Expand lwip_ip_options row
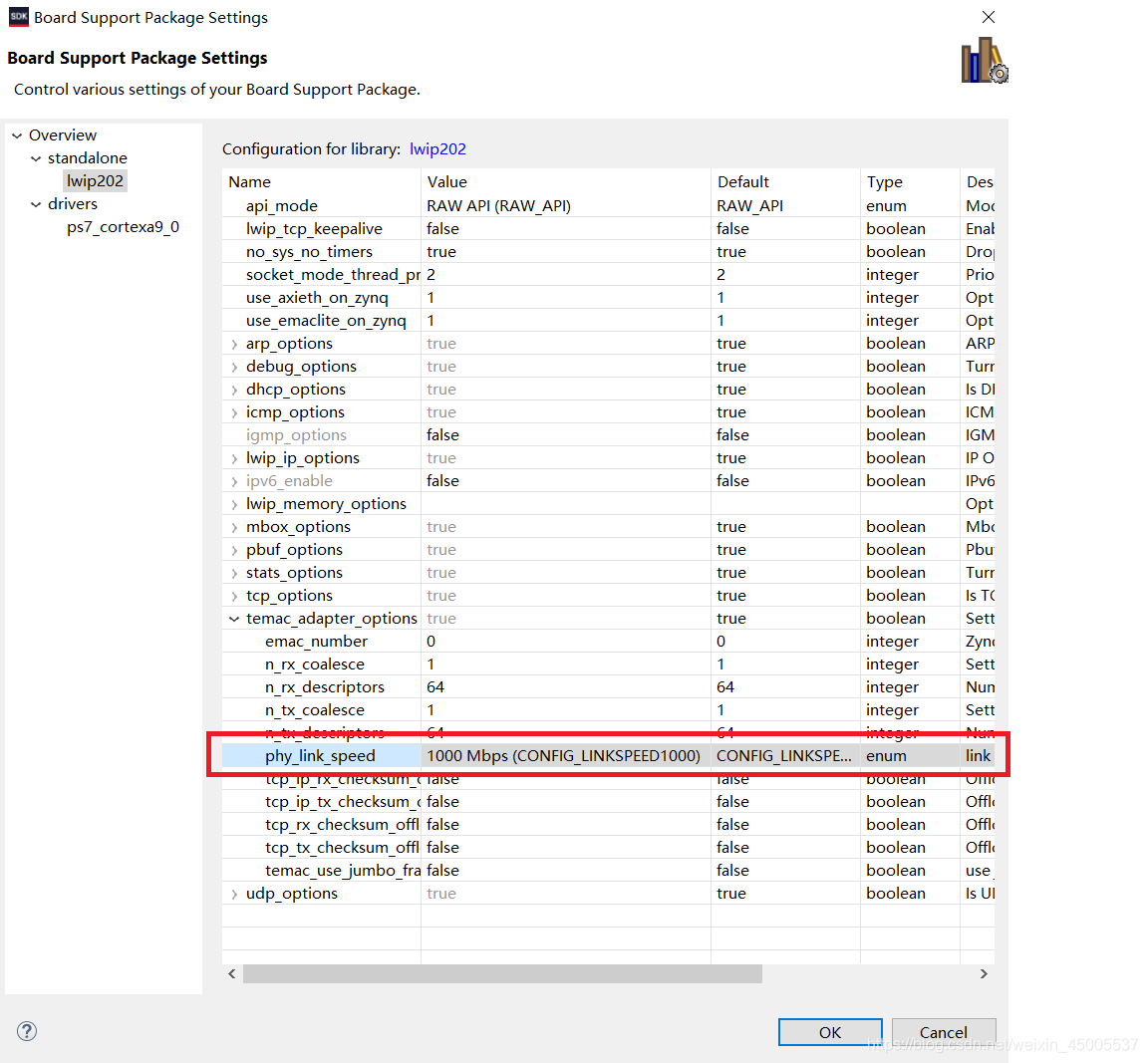 coord(234,459)
